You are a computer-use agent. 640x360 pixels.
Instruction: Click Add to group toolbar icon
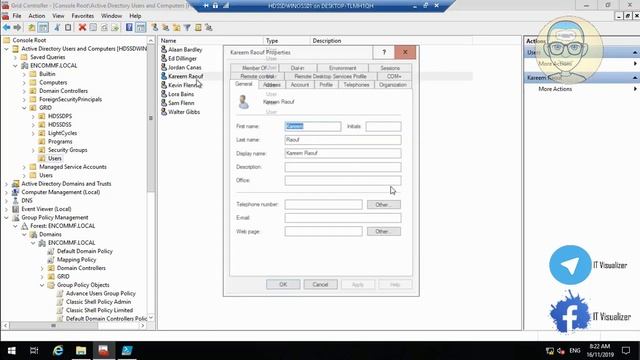pos(209,27)
